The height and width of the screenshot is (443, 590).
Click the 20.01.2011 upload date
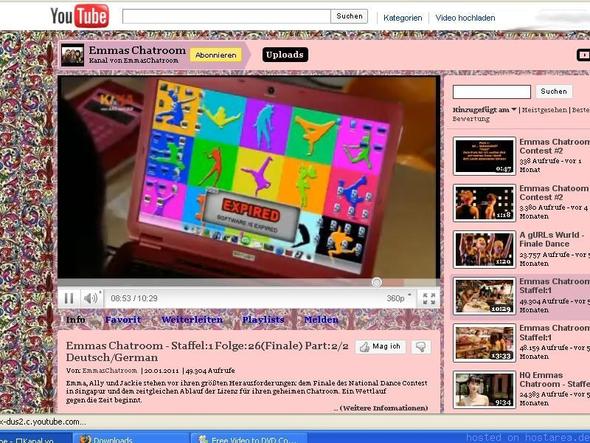pos(161,371)
